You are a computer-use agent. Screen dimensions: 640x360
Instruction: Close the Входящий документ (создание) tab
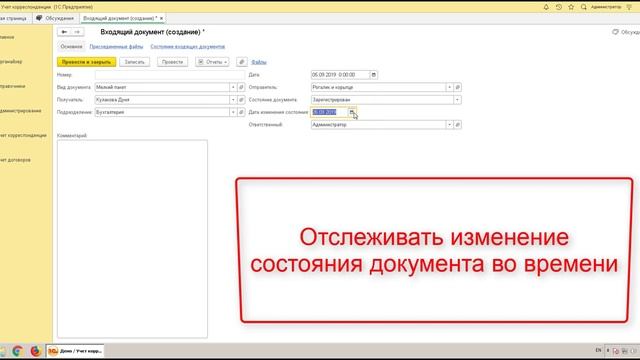tap(162, 18)
